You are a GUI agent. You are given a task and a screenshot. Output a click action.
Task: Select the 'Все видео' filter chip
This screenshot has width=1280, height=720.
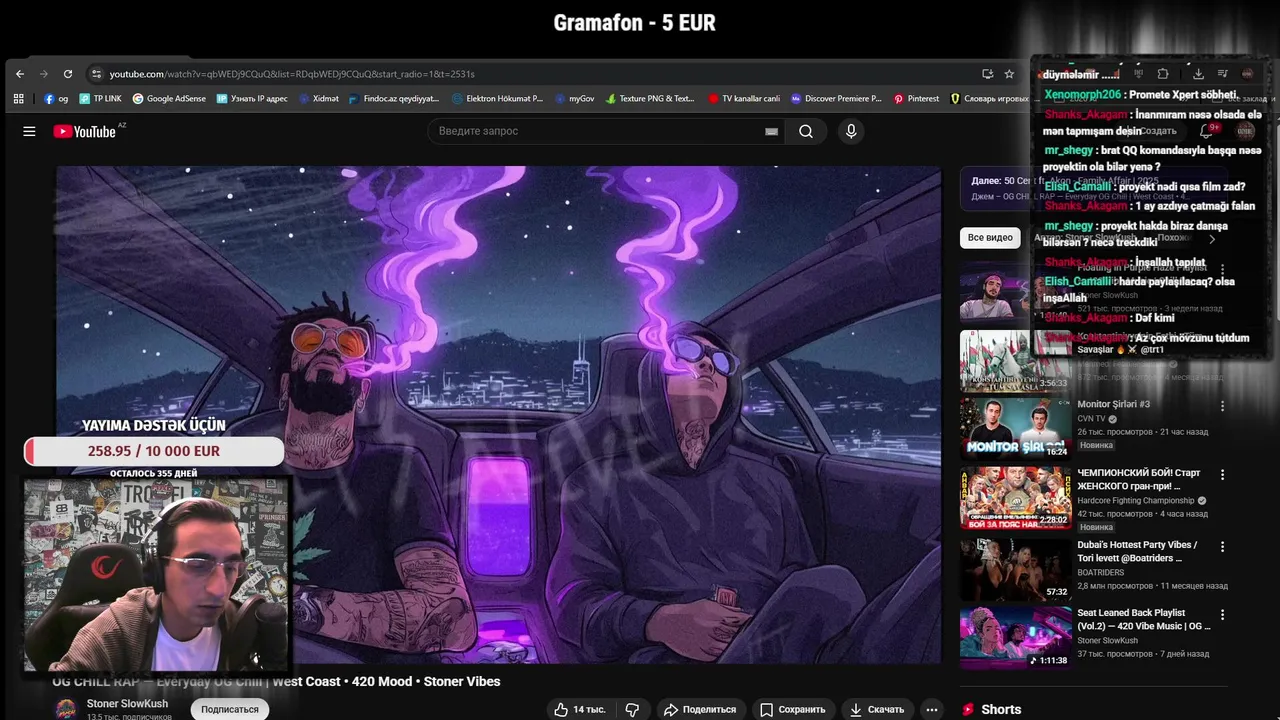pyautogui.click(x=990, y=237)
